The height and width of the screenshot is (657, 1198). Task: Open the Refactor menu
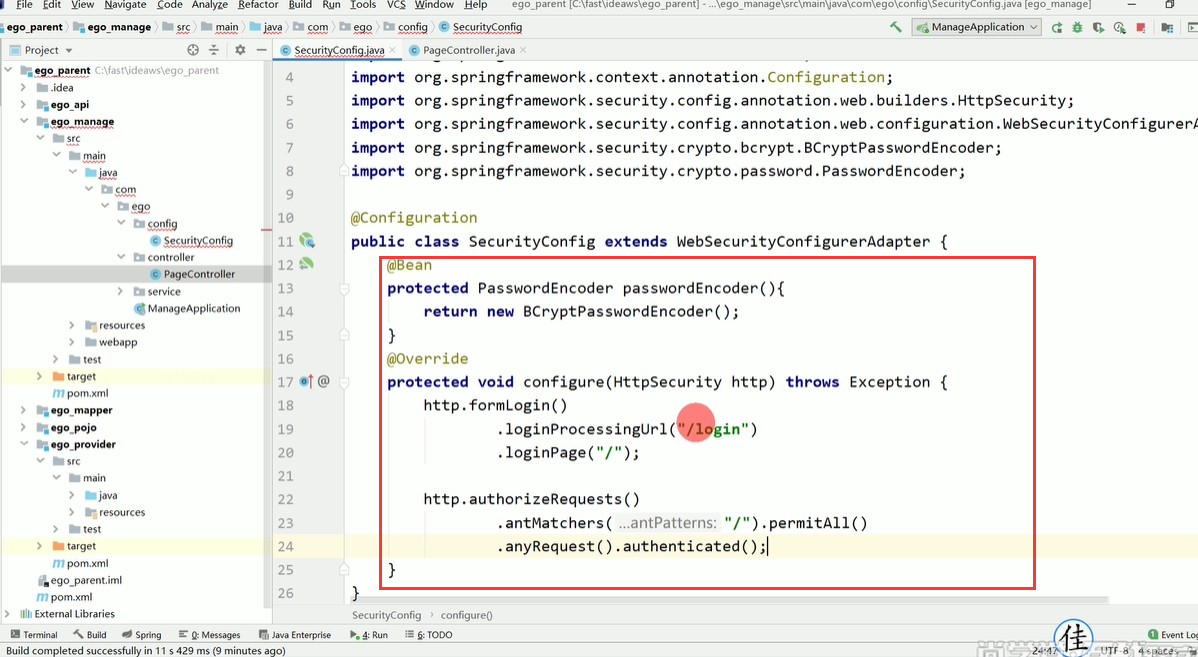point(258,5)
